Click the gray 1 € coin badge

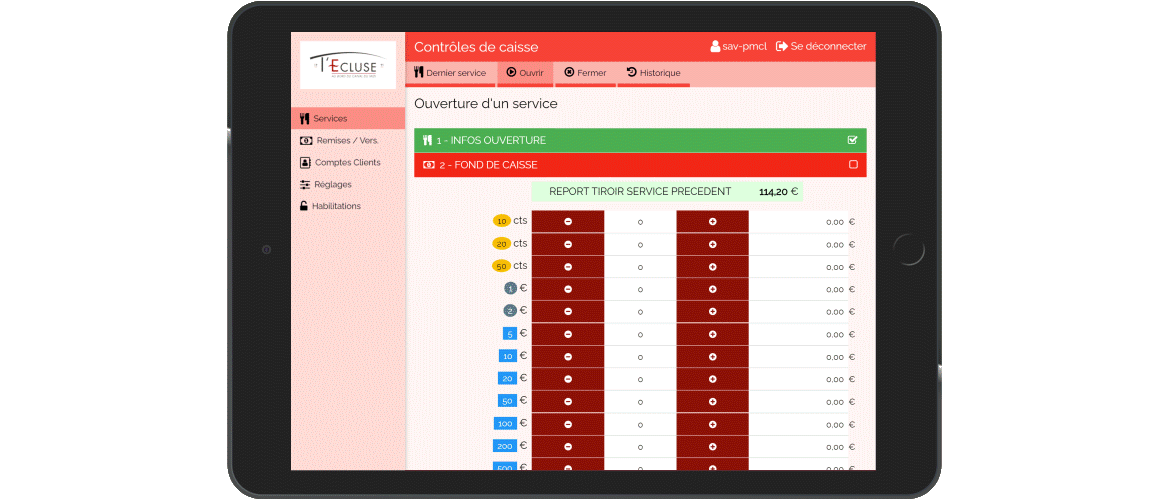pos(510,288)
